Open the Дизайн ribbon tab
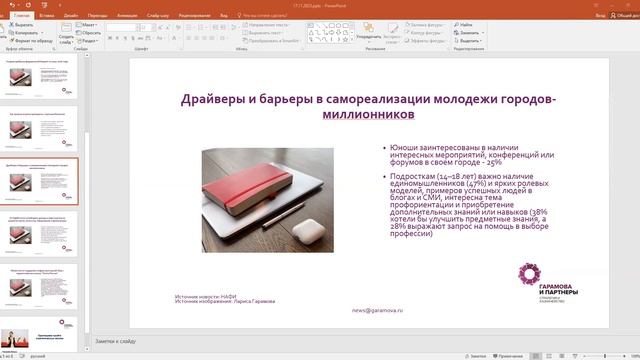Image resolution: width=640 pixels, height=360 pixels. point(71,16)
